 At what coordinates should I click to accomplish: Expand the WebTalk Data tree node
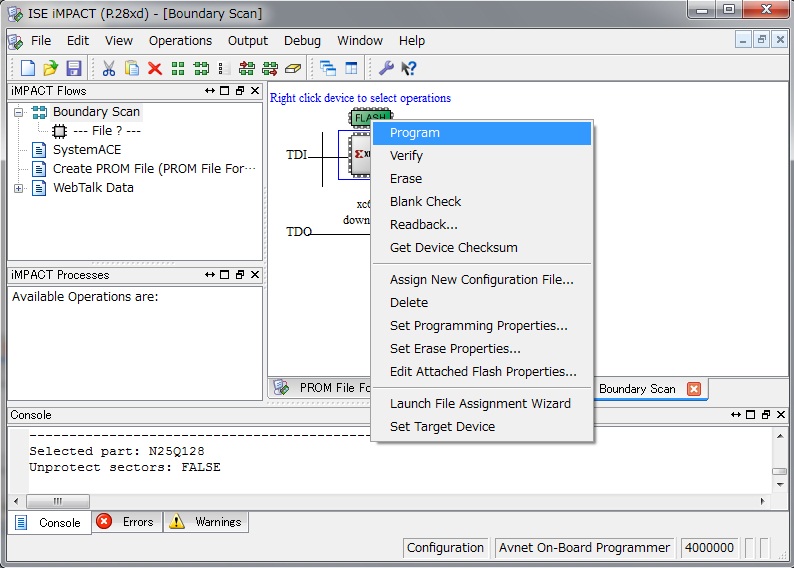[x=19, y=188]
